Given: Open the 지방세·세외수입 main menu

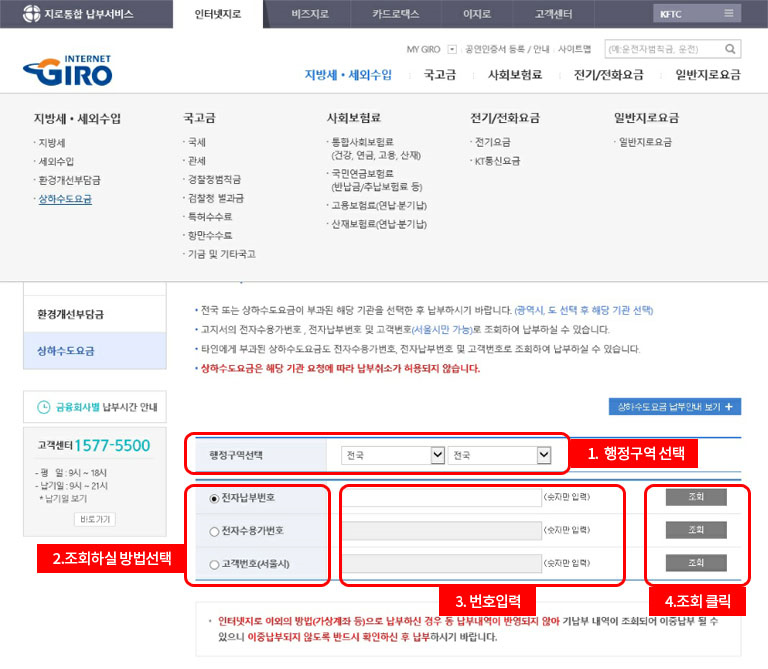Looking at the screenshot, I should (348, 75).
